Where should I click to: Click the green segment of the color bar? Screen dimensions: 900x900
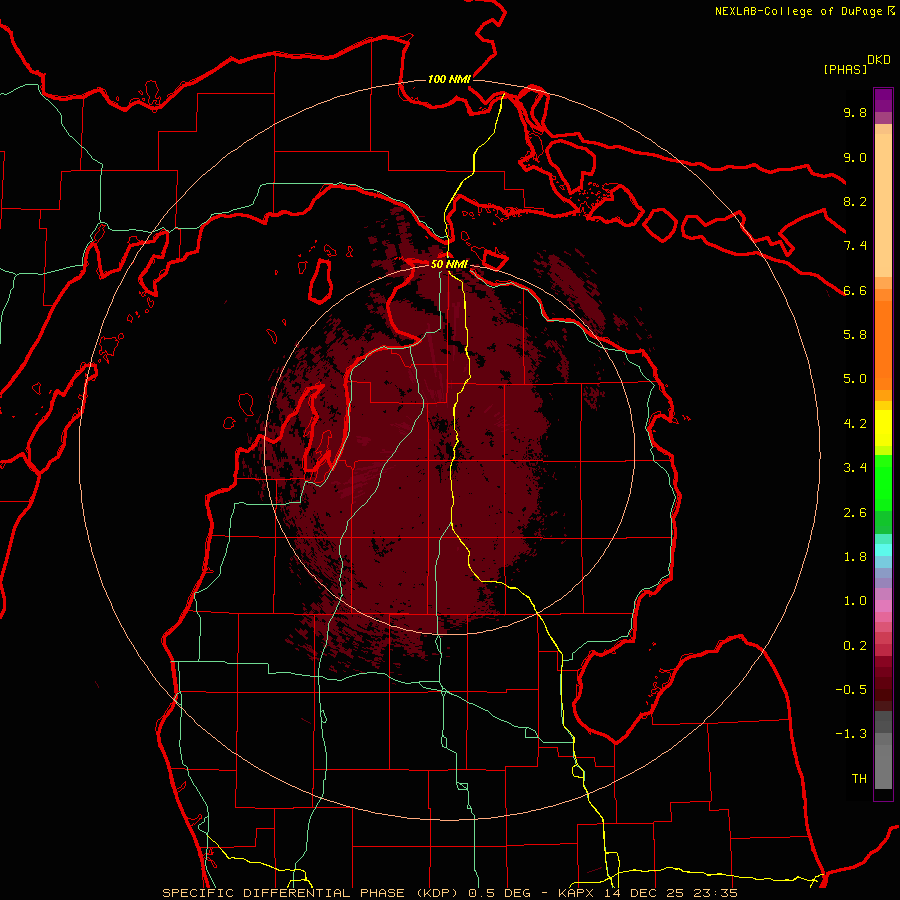[x=883, y=483]
